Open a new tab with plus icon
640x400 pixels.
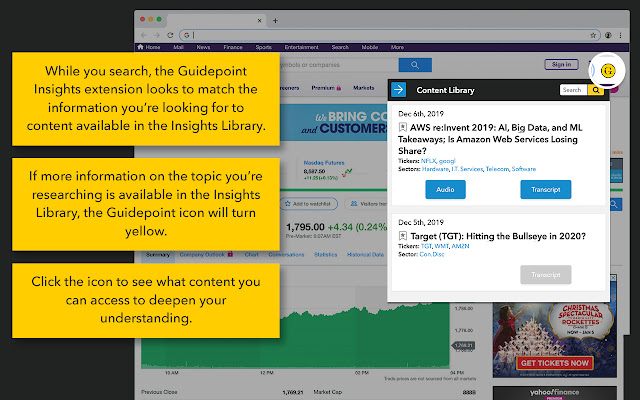pos(276,20)
